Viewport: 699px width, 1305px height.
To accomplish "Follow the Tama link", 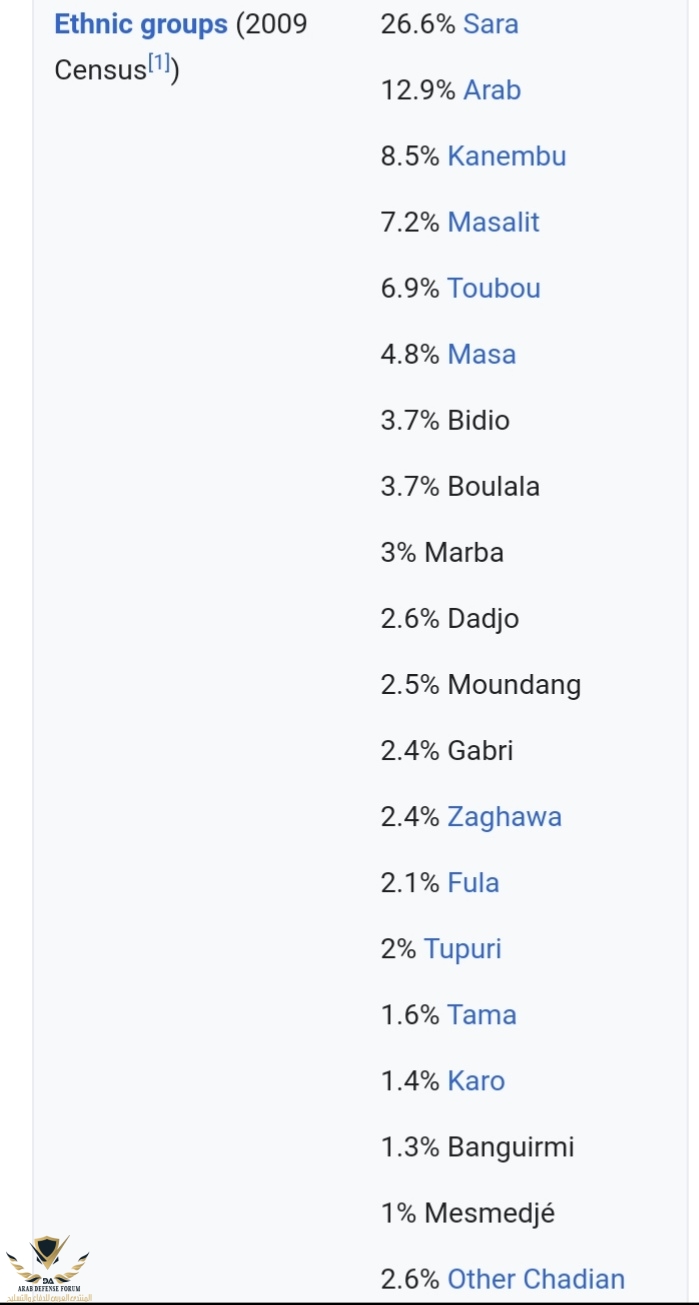I will point(482,1015).
